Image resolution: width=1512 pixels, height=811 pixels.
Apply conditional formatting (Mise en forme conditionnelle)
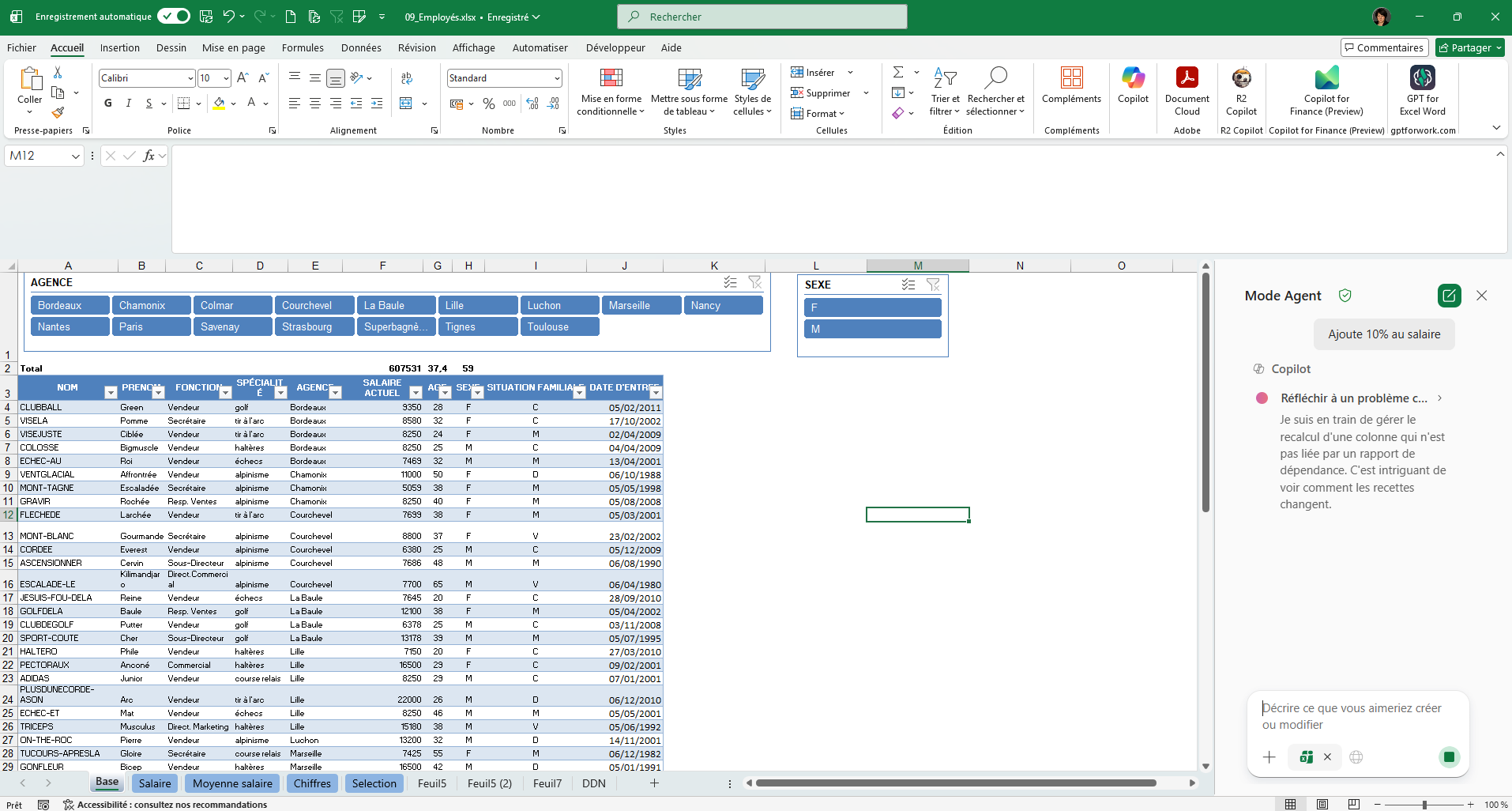(x=611, y=92)
